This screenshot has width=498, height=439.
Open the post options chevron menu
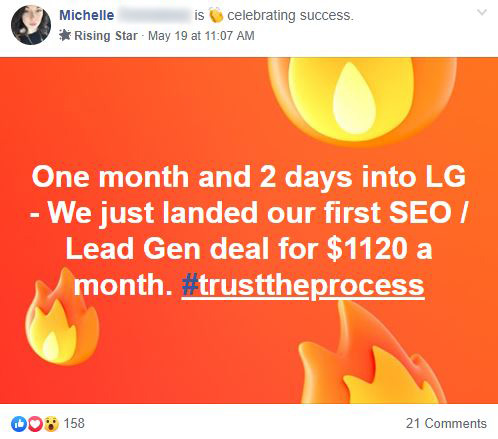pos(482,13)
